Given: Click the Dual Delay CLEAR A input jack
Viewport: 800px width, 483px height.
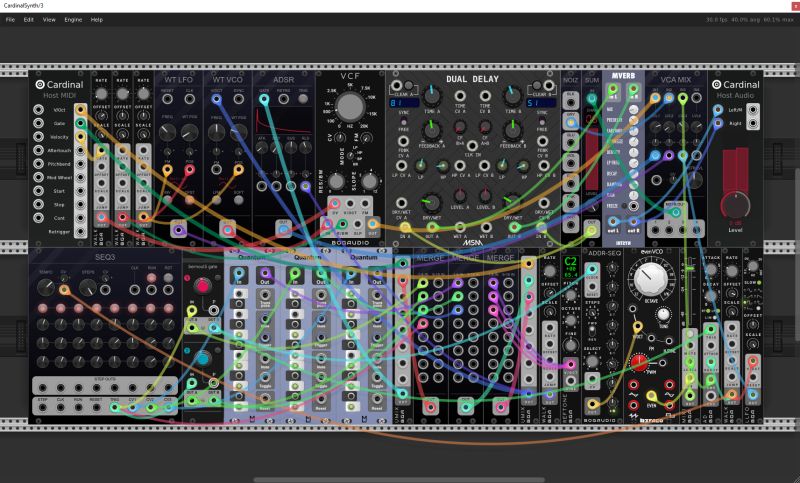Looking at the screenshot, I should pos(396,85).
